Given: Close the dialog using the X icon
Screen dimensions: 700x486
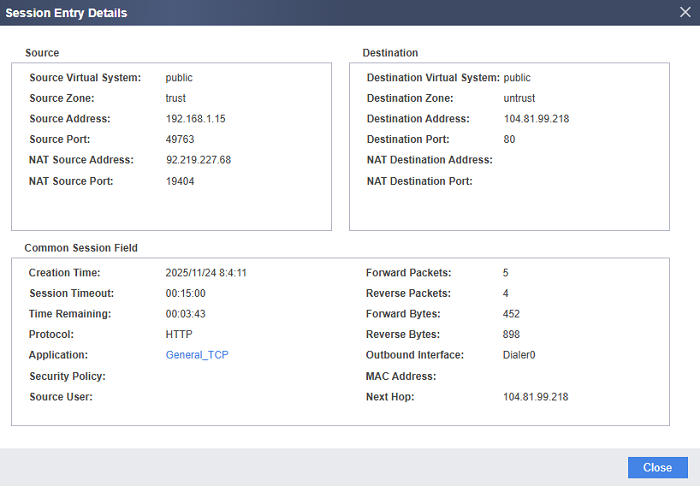Looking at the screenshot, I should [685, 13].
